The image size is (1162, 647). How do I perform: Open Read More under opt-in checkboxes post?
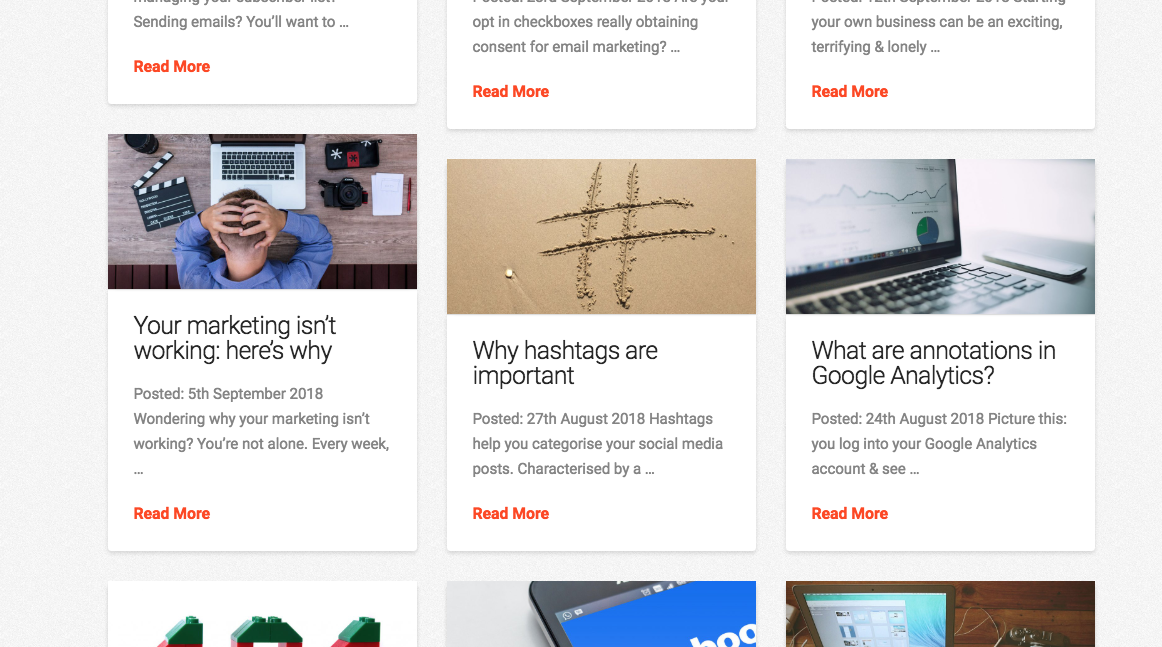[511, 92]
